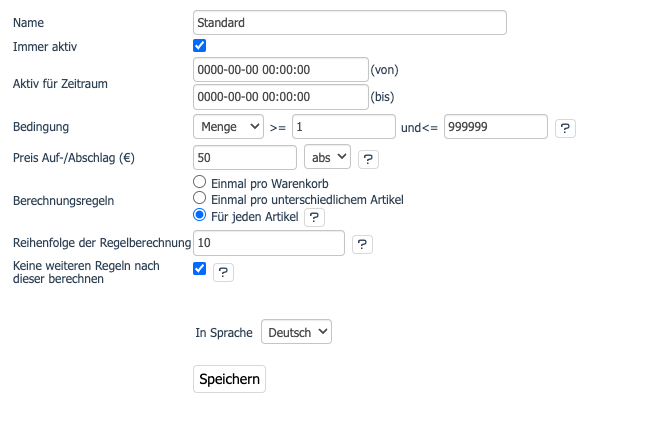Choose Einmal pro unterschiedlichem Artikel
648x423 pixels.
[x=200, y=199]
